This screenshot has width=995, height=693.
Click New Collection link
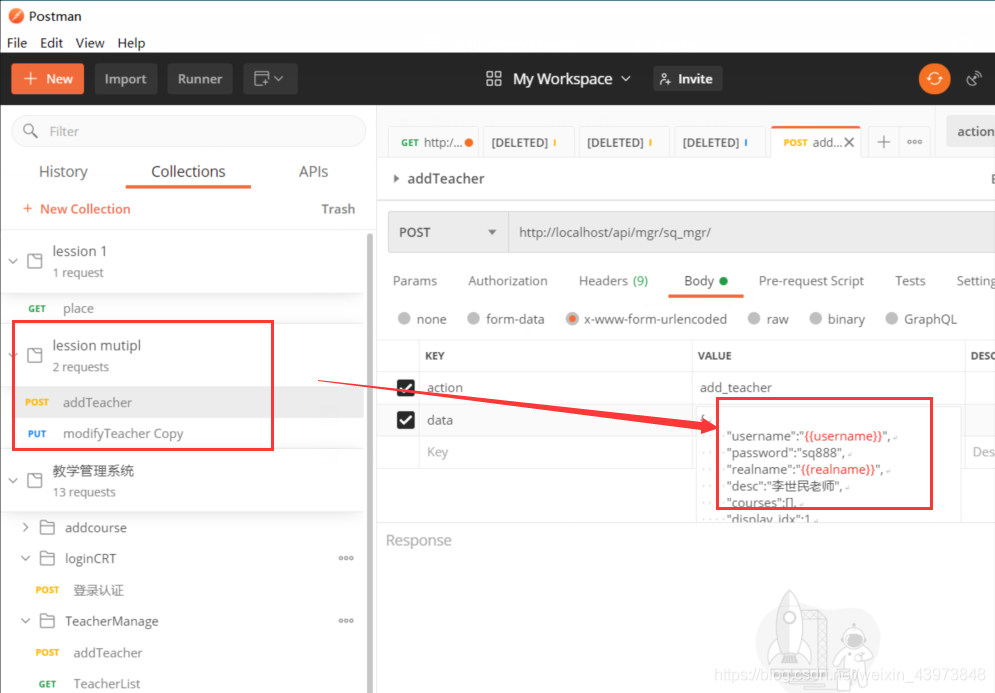click(85, 209)
